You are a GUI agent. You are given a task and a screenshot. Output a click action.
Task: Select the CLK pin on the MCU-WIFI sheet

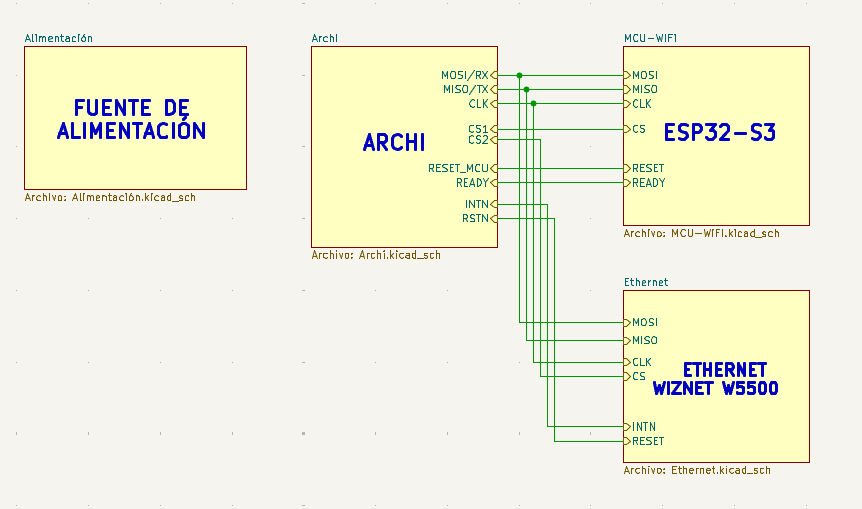[638, 103]
